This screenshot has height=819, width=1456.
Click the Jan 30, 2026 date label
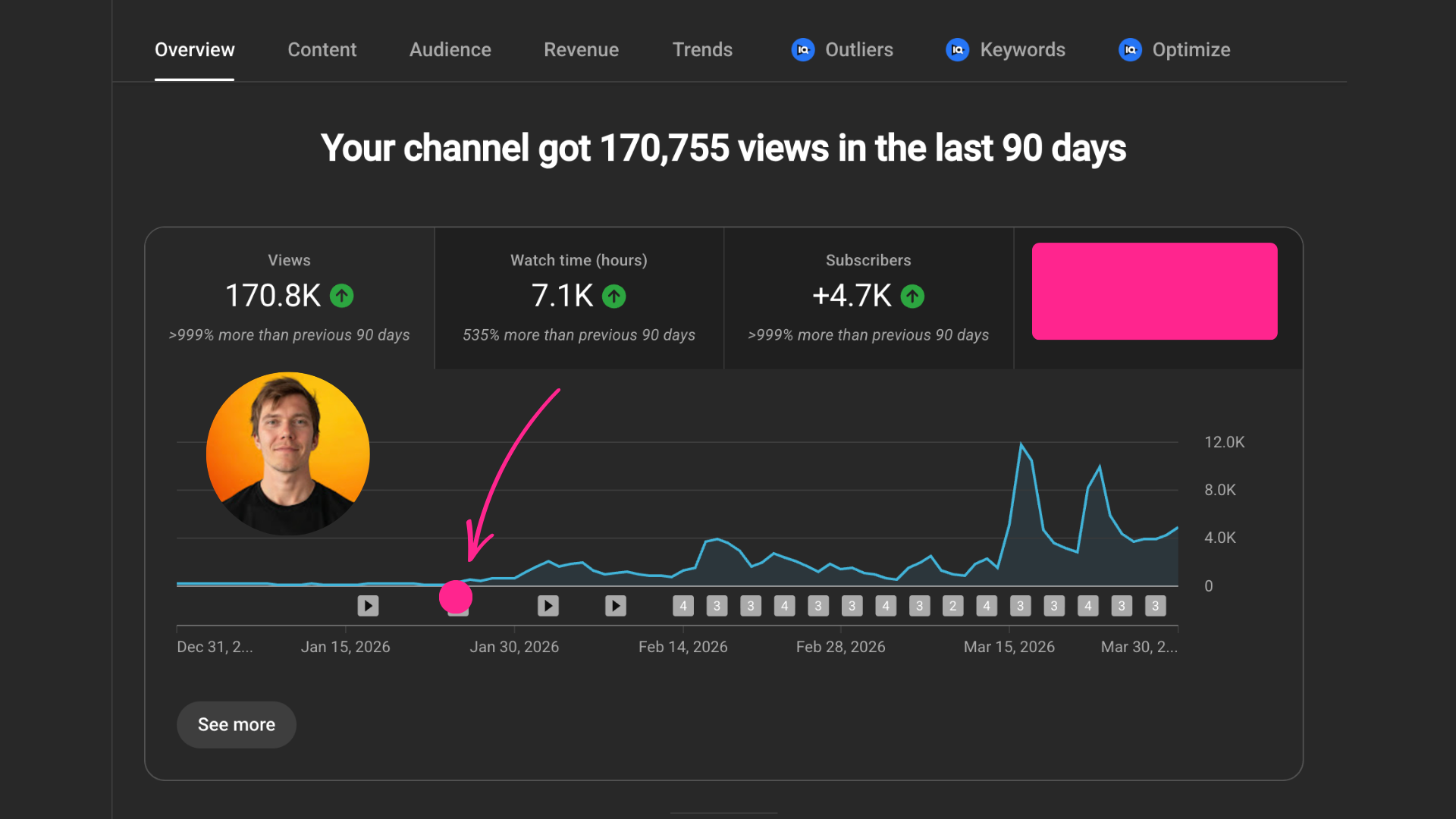pyautogui.click(x=514, y=647)
